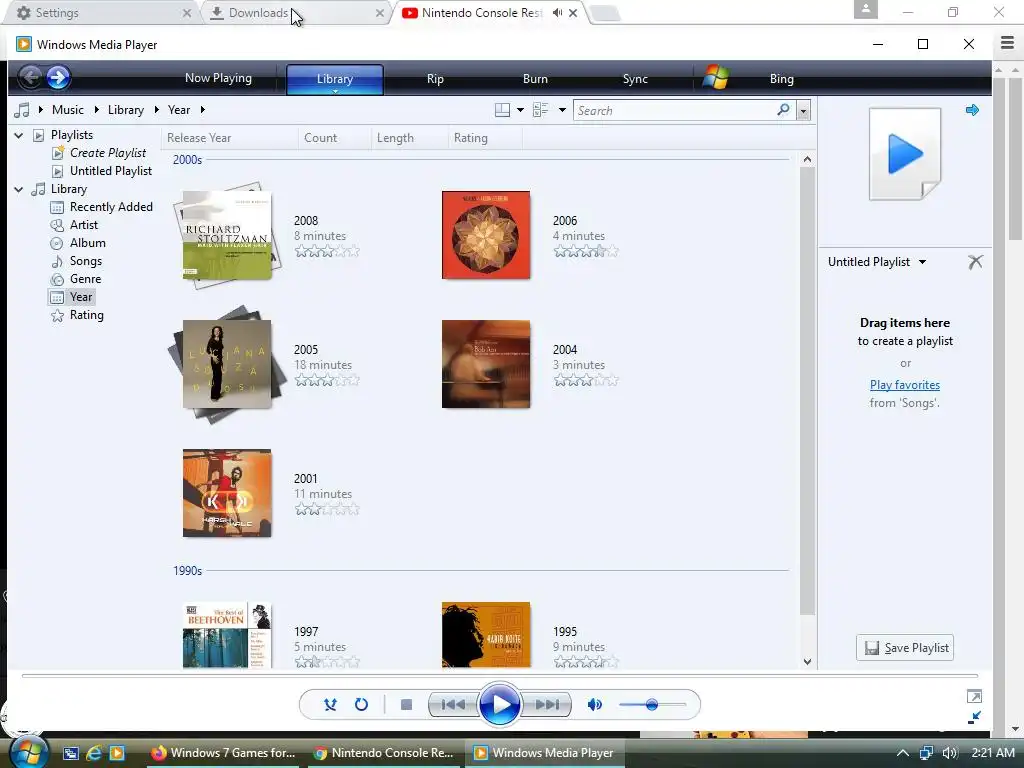The height and width of the screenshot is (768, 1024).
Task: Turn shuffle on
Action: 330,704
